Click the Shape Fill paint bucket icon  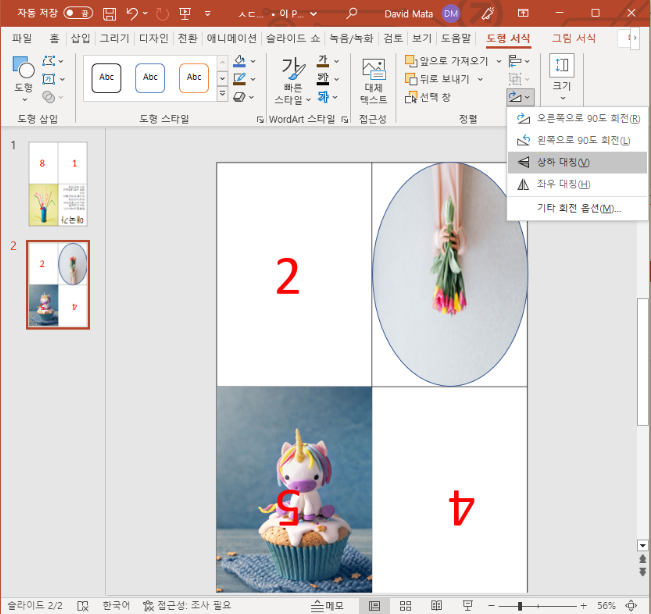(x=239, y=61)
